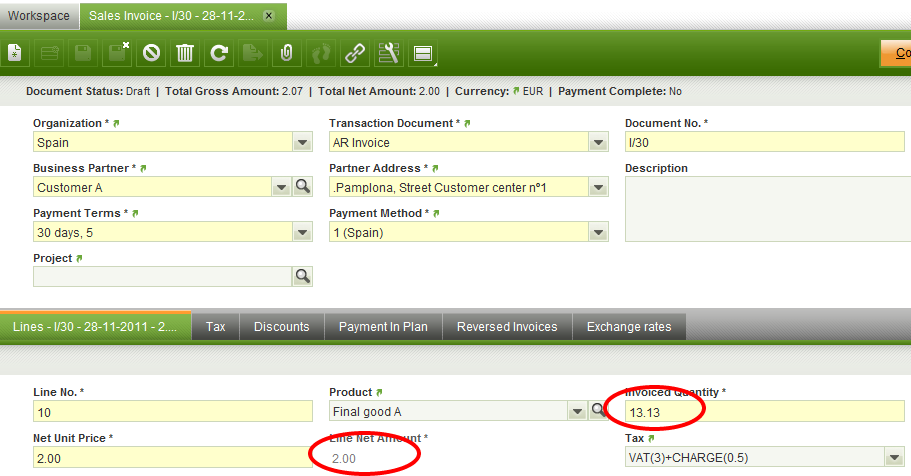Follow the green link arrow beside Business Partner

point(144,168)
